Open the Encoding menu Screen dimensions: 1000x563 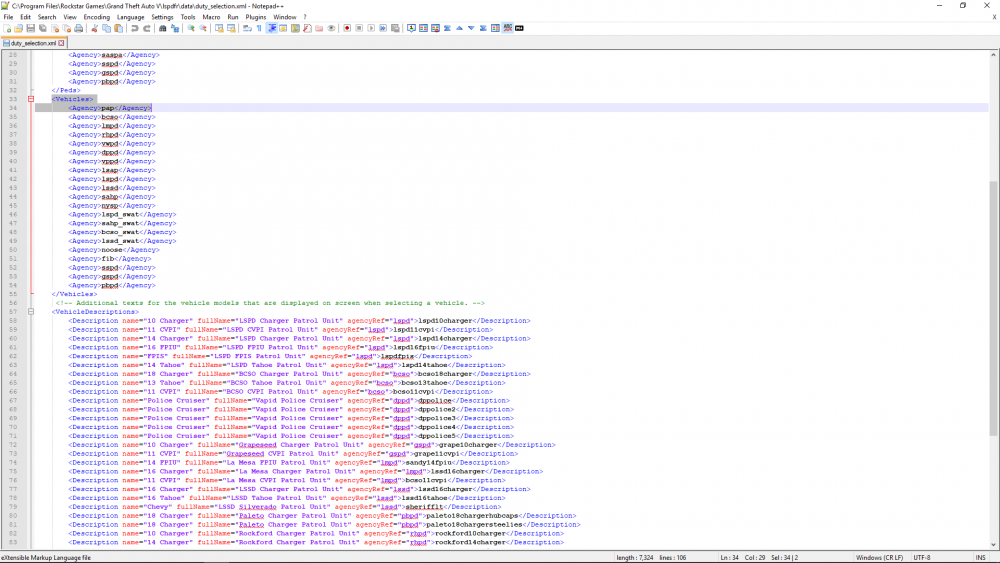97,17
